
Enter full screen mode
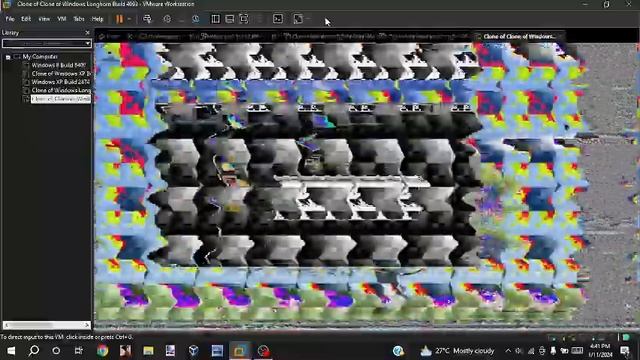pos(244,19)
